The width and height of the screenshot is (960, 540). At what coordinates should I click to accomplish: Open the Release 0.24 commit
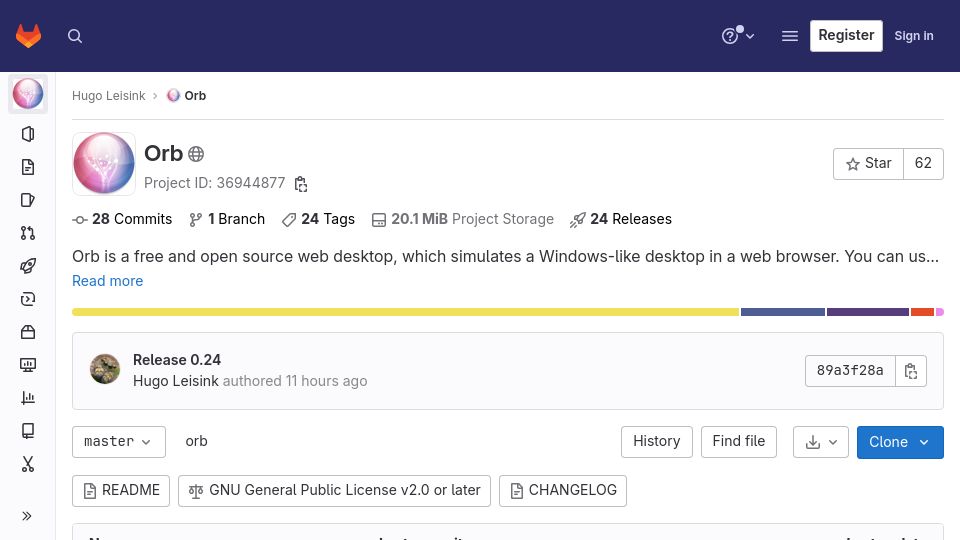177,360
